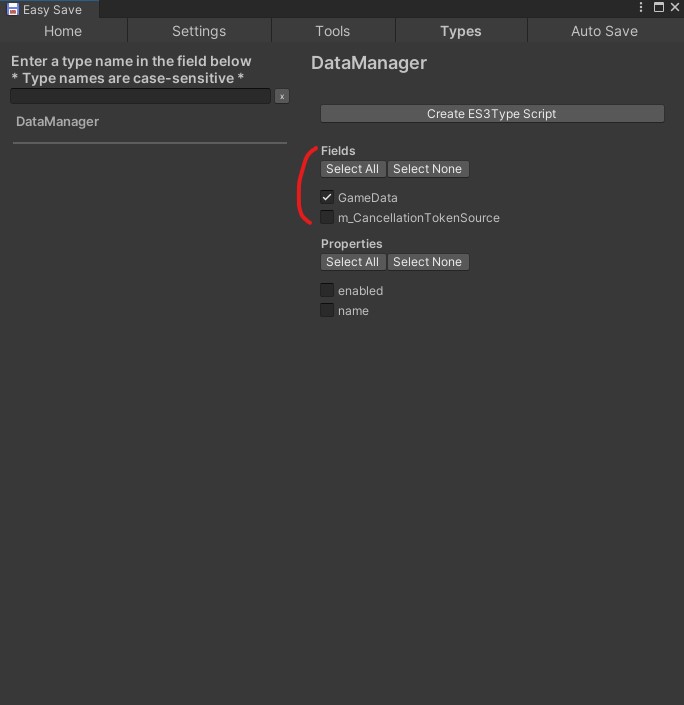The height and width of the screenshot is (705, 684).
Task: Click the Fields section label
Action: [x=338, y=151]
